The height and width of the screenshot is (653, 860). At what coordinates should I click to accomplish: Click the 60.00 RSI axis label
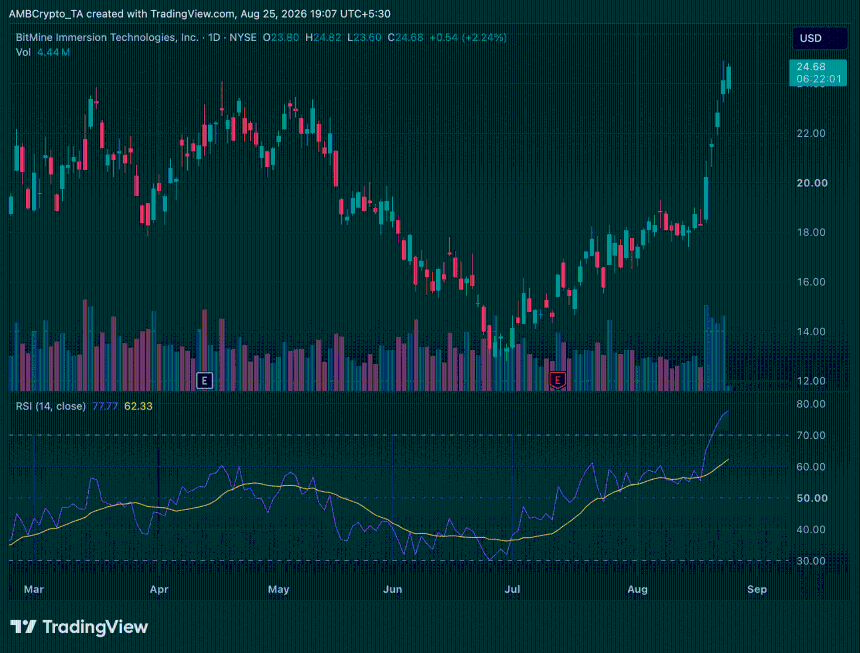click(811, 467)
